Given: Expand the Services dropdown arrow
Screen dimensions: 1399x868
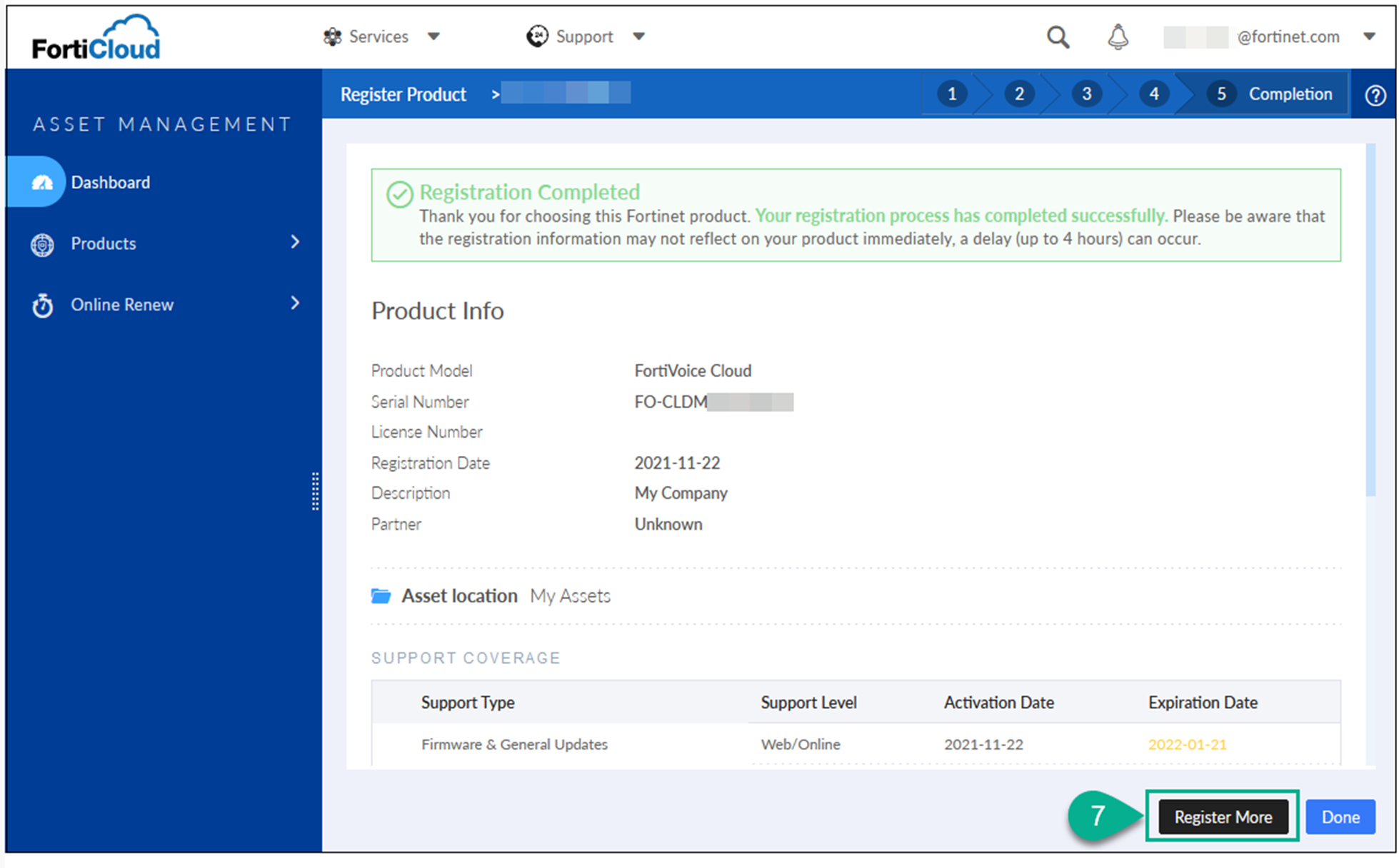Looking at the screenshot, I should (x=433, y=36).
